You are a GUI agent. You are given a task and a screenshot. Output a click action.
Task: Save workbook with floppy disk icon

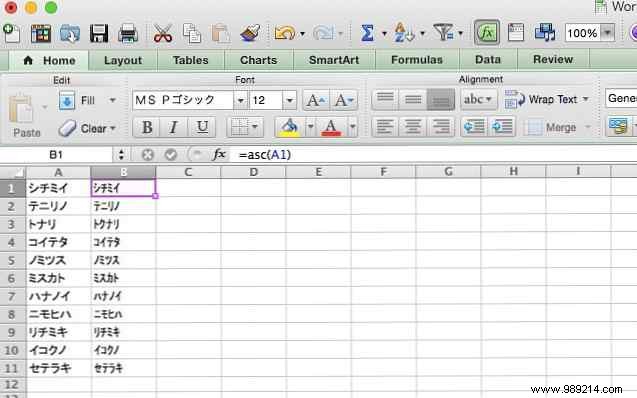(99, 33)
